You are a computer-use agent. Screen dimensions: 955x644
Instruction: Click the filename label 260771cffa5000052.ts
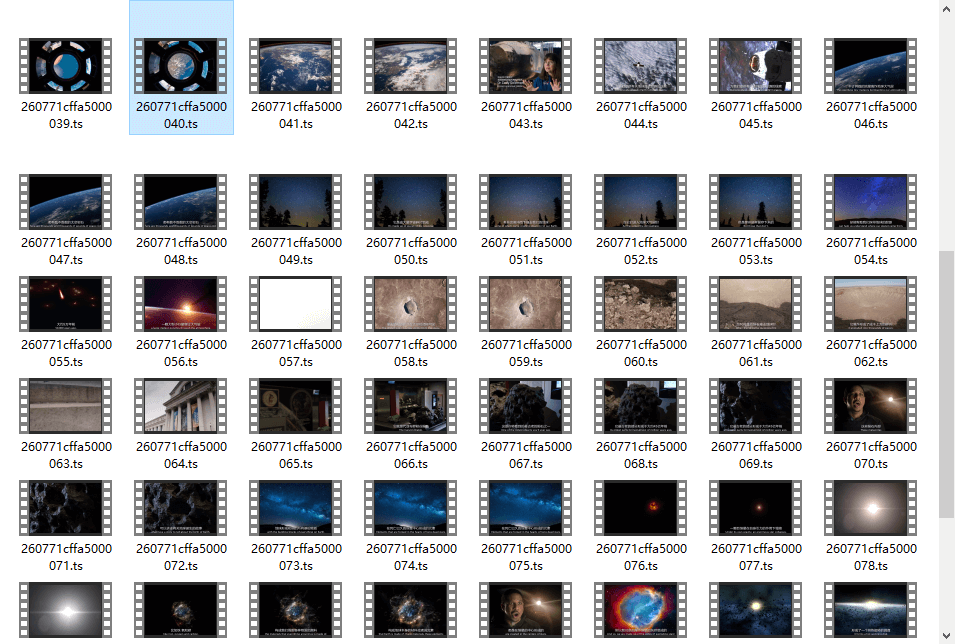(x=641, y=251)
